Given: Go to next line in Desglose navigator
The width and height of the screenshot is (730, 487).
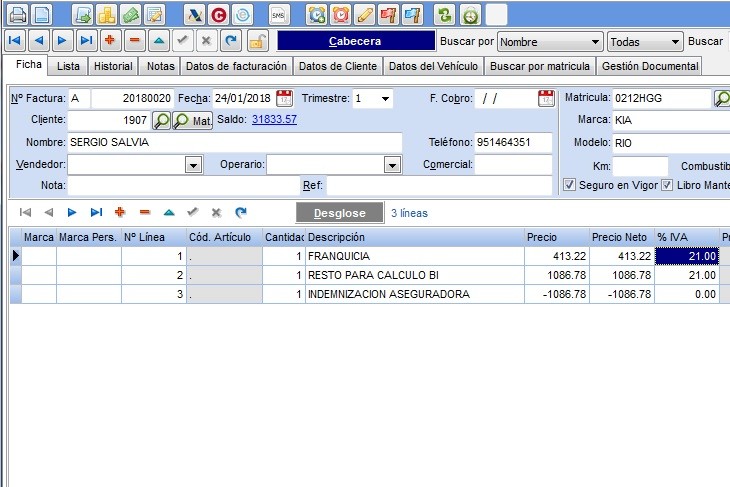Looking at the screenshot, I should [72, 212].
